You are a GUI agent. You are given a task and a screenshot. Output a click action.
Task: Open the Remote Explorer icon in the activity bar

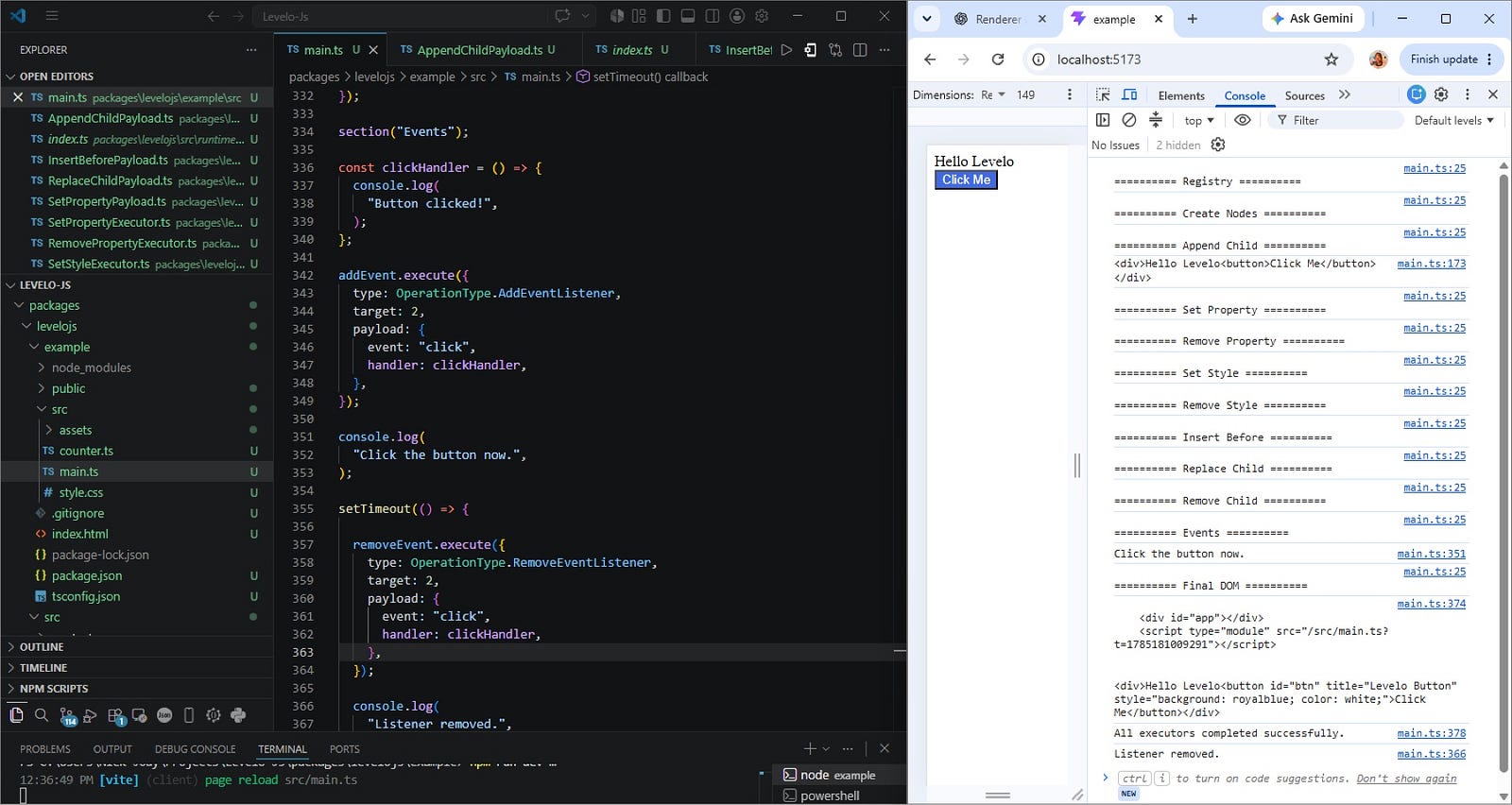click(x=140, y=715)
